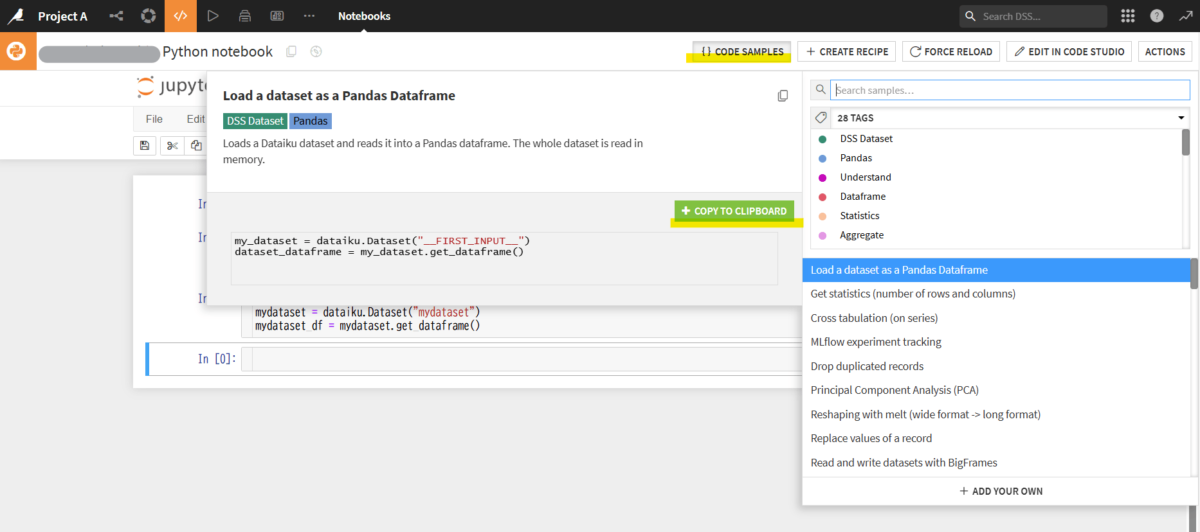
Task: Click the Jupyter copy cells icon
Action: tap(196, 146)
